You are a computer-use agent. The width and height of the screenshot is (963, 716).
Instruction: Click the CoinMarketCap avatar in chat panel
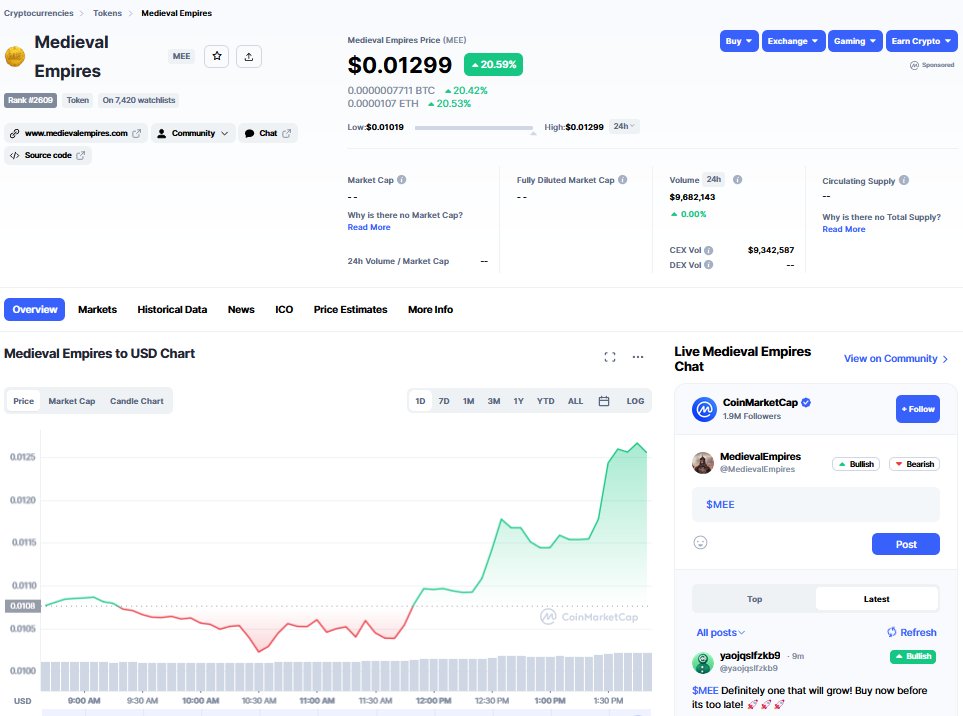(704, 409)
